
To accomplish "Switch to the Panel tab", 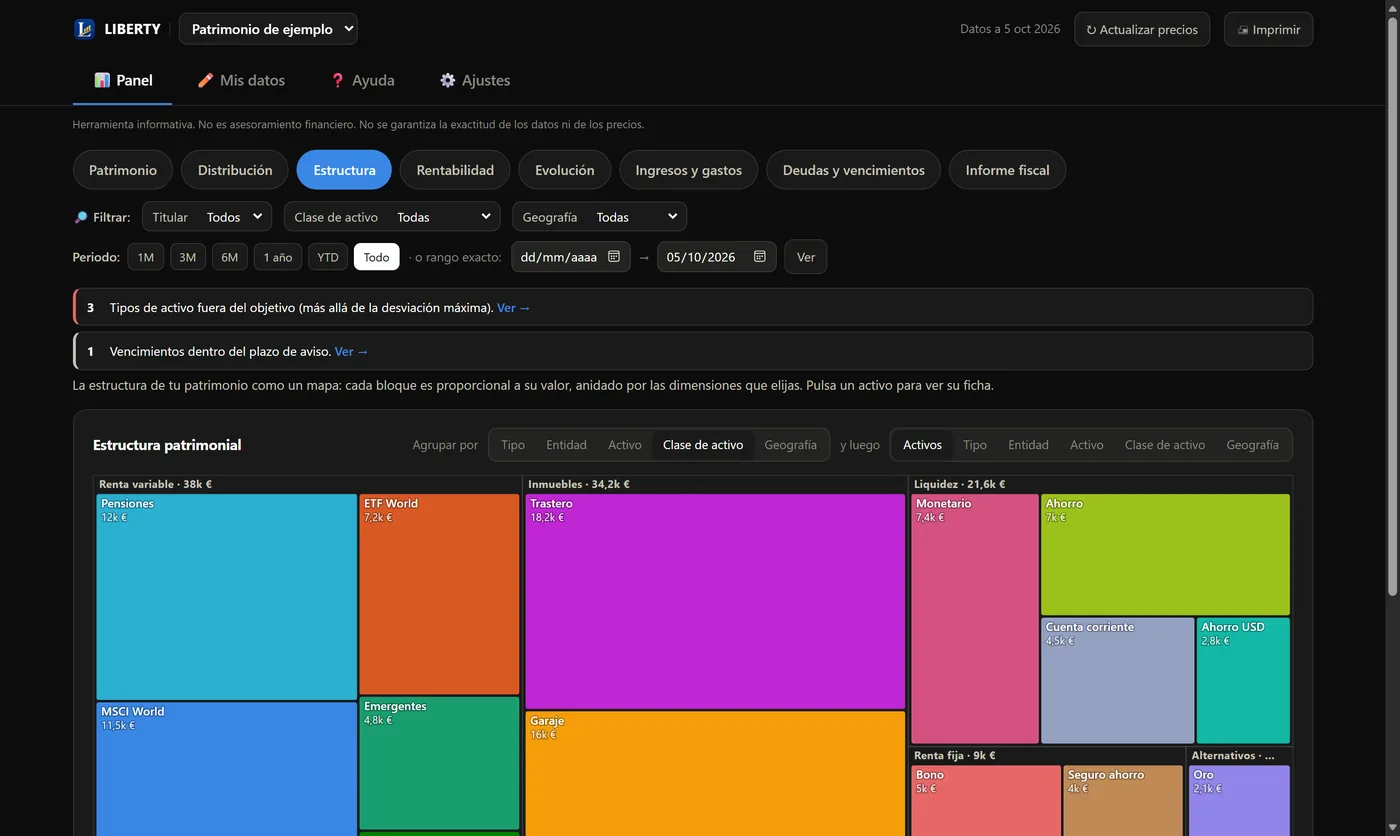I will tap(123, 80).
